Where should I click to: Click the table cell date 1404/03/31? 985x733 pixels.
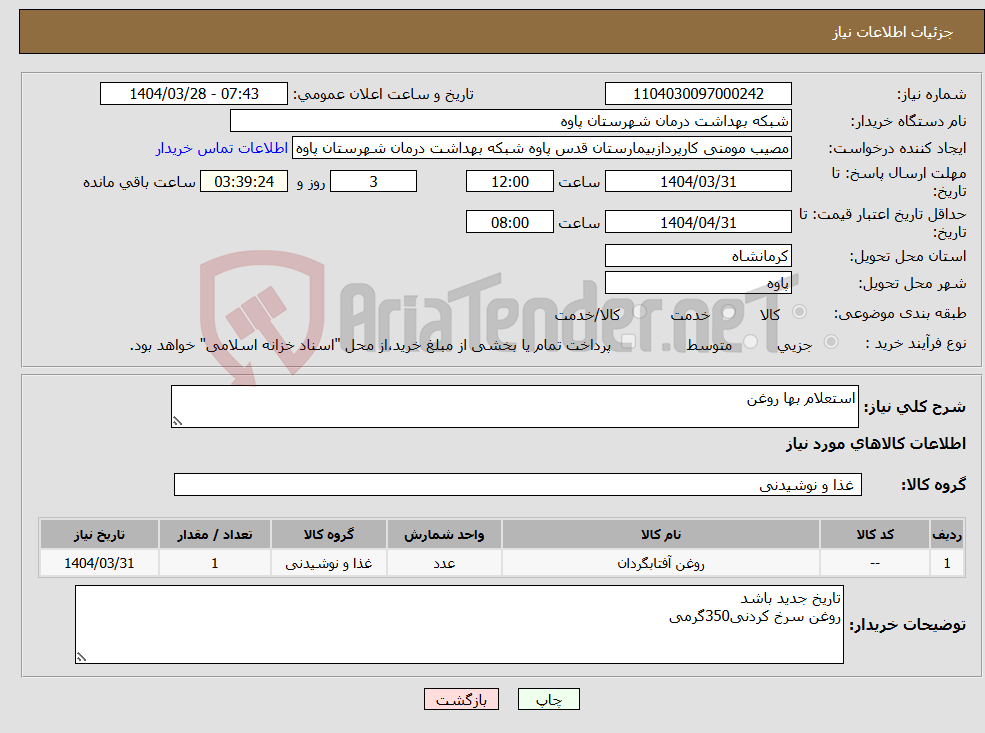[x=99, y=563]
